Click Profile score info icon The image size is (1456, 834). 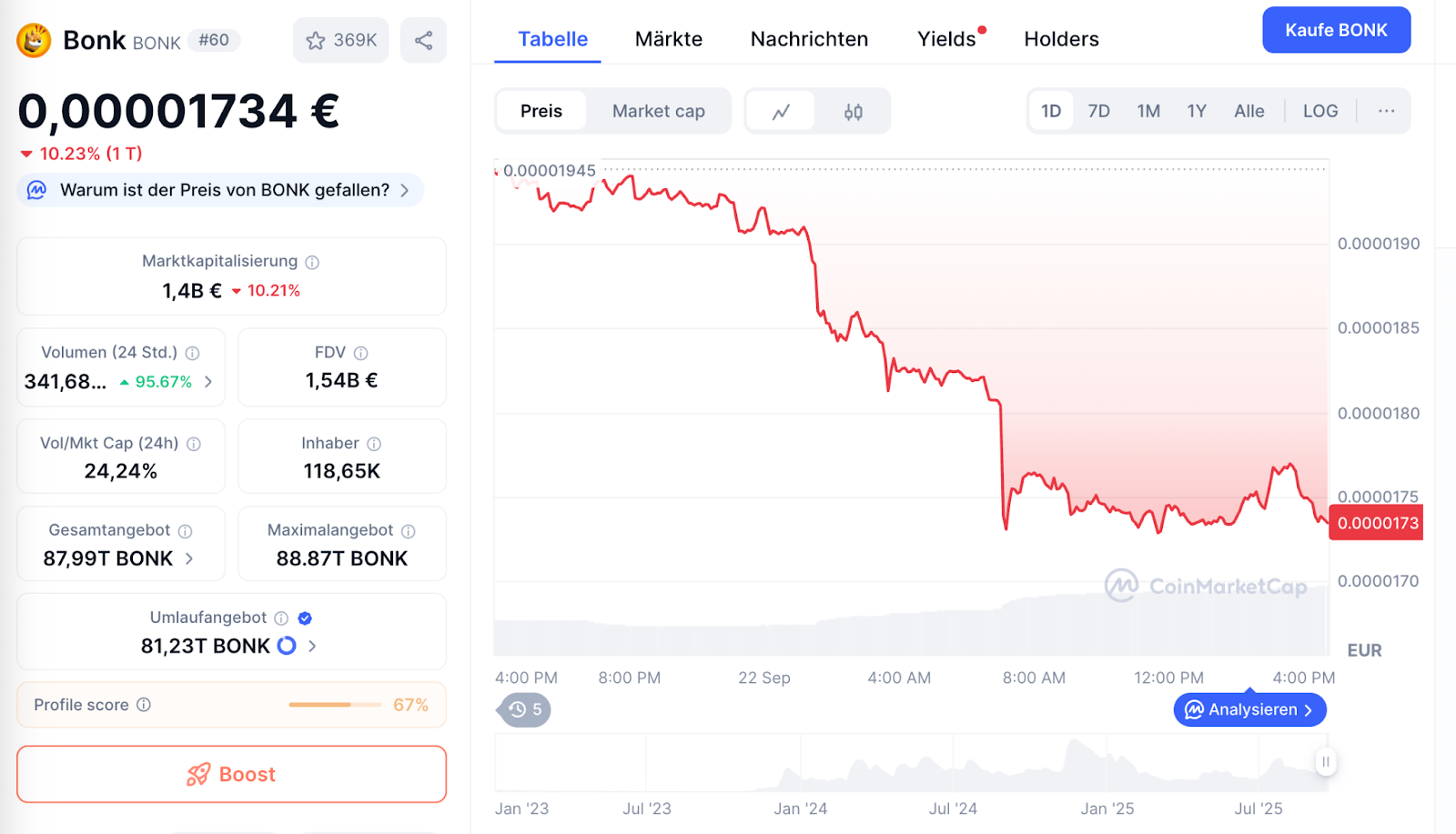[x=144, y=705]
